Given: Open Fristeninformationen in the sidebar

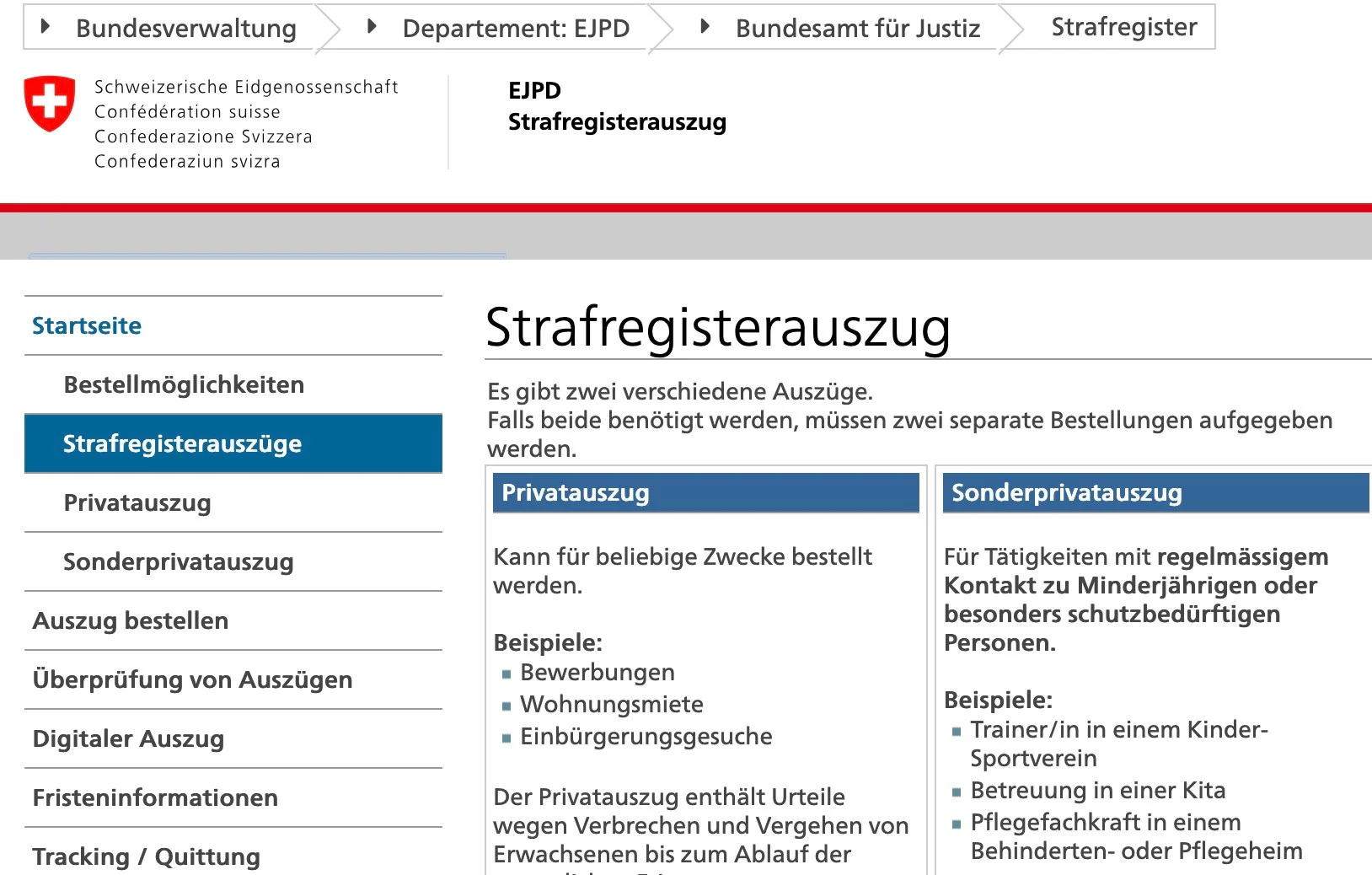Looking at the screenshot, I should point(233,797).
